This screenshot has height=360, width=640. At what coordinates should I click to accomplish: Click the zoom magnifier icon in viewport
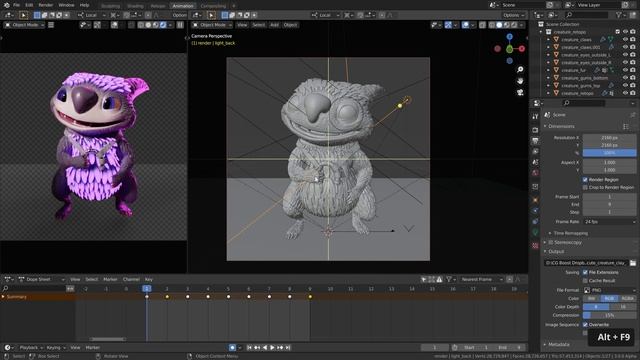[x=520, y=70]
